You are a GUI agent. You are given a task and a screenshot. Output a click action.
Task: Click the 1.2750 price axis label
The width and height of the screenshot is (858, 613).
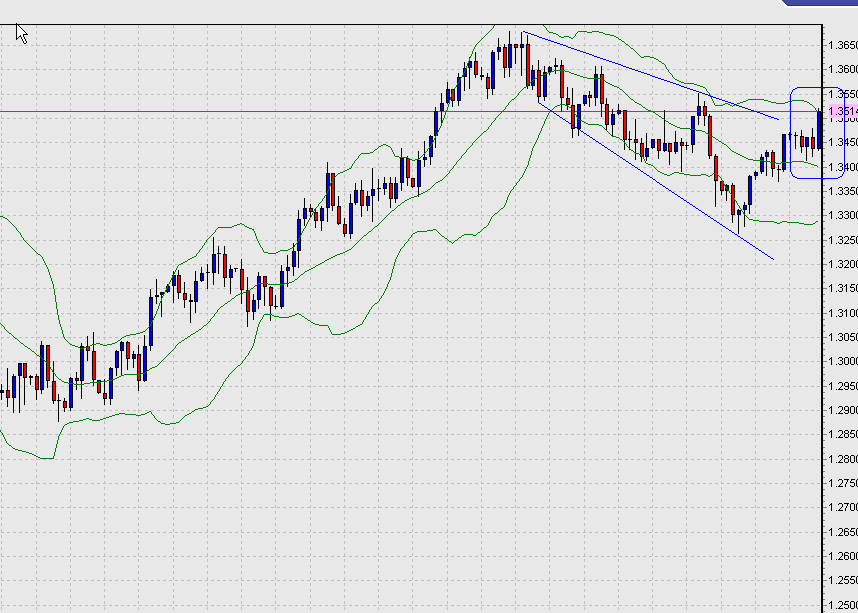[x=843, y=483]
